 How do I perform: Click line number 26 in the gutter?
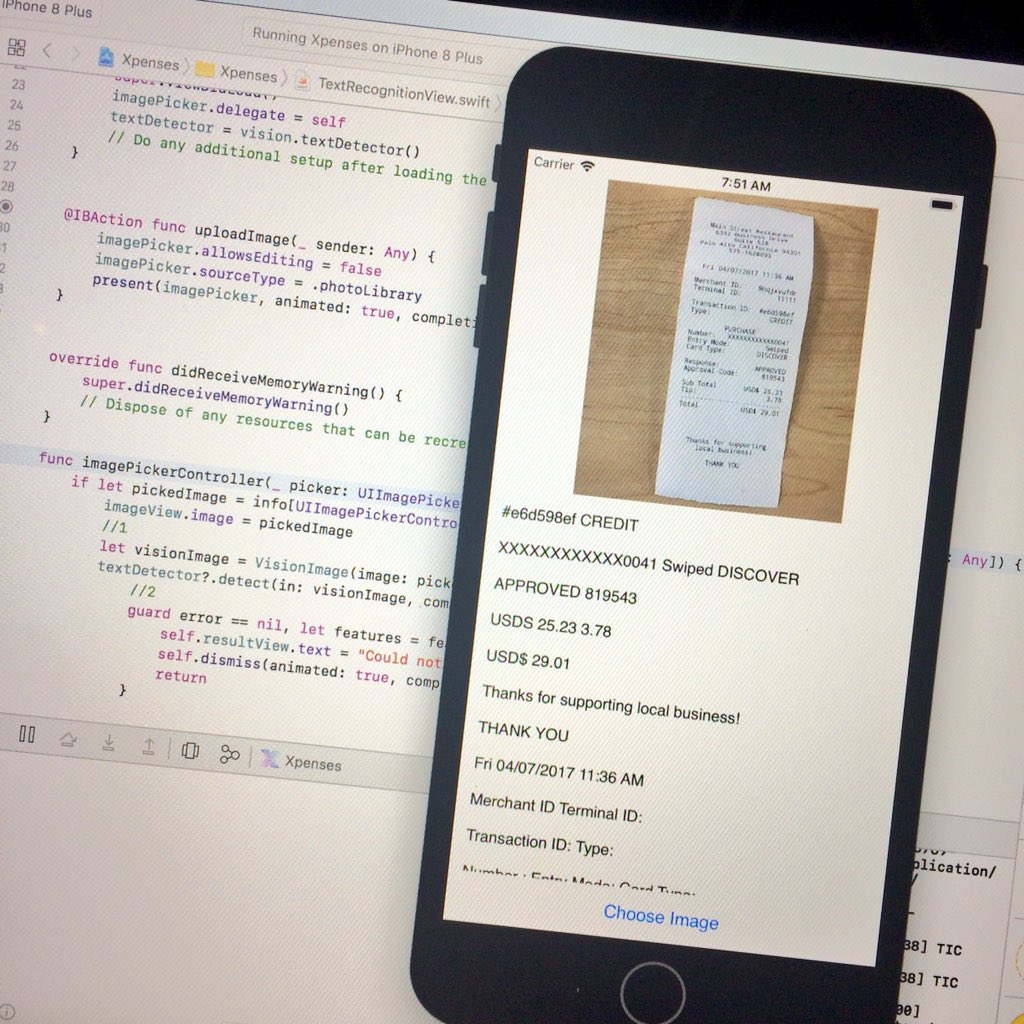(x=11, y=145)
